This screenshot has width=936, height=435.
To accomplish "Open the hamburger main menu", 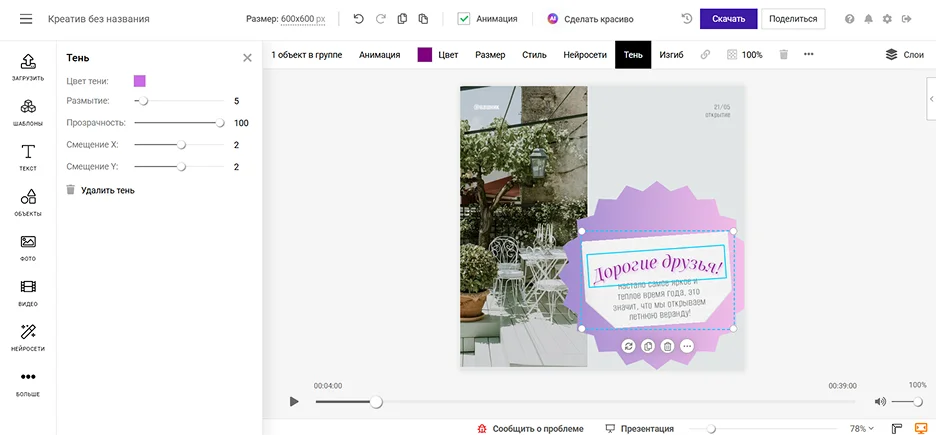I will [26, 19].
